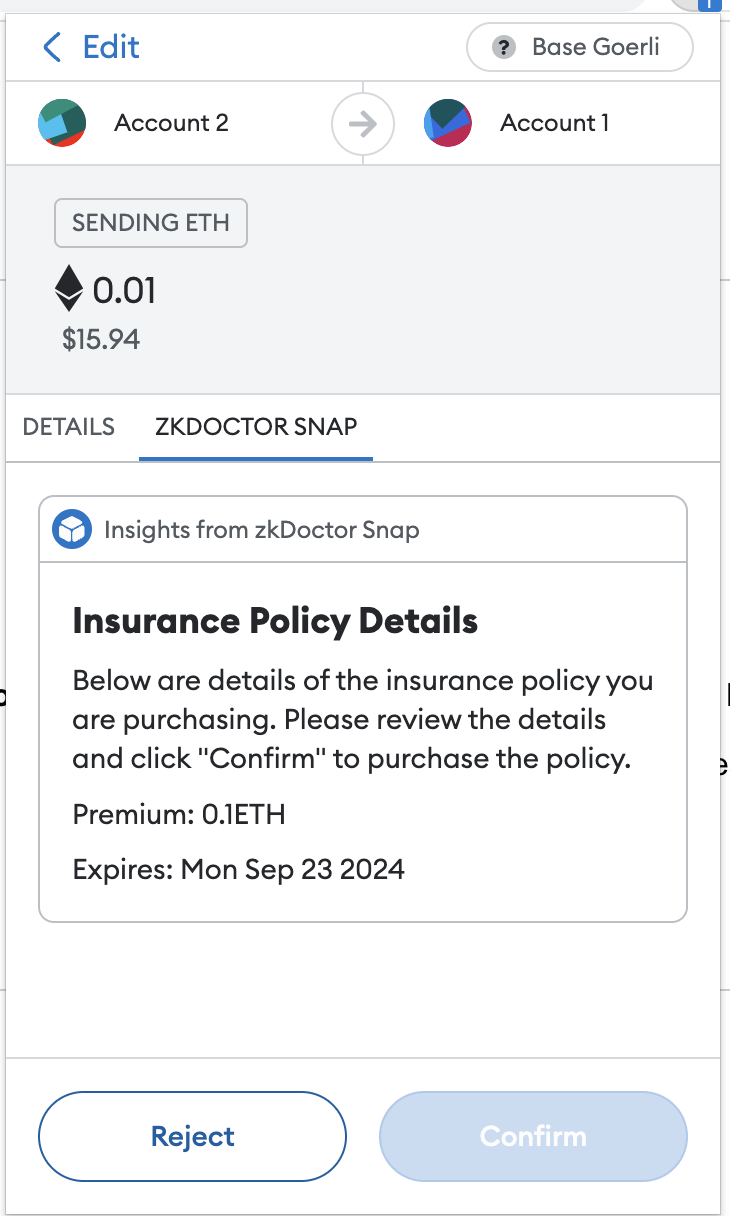Click the Insurance Policy Details heading

(x=275, y=621)
